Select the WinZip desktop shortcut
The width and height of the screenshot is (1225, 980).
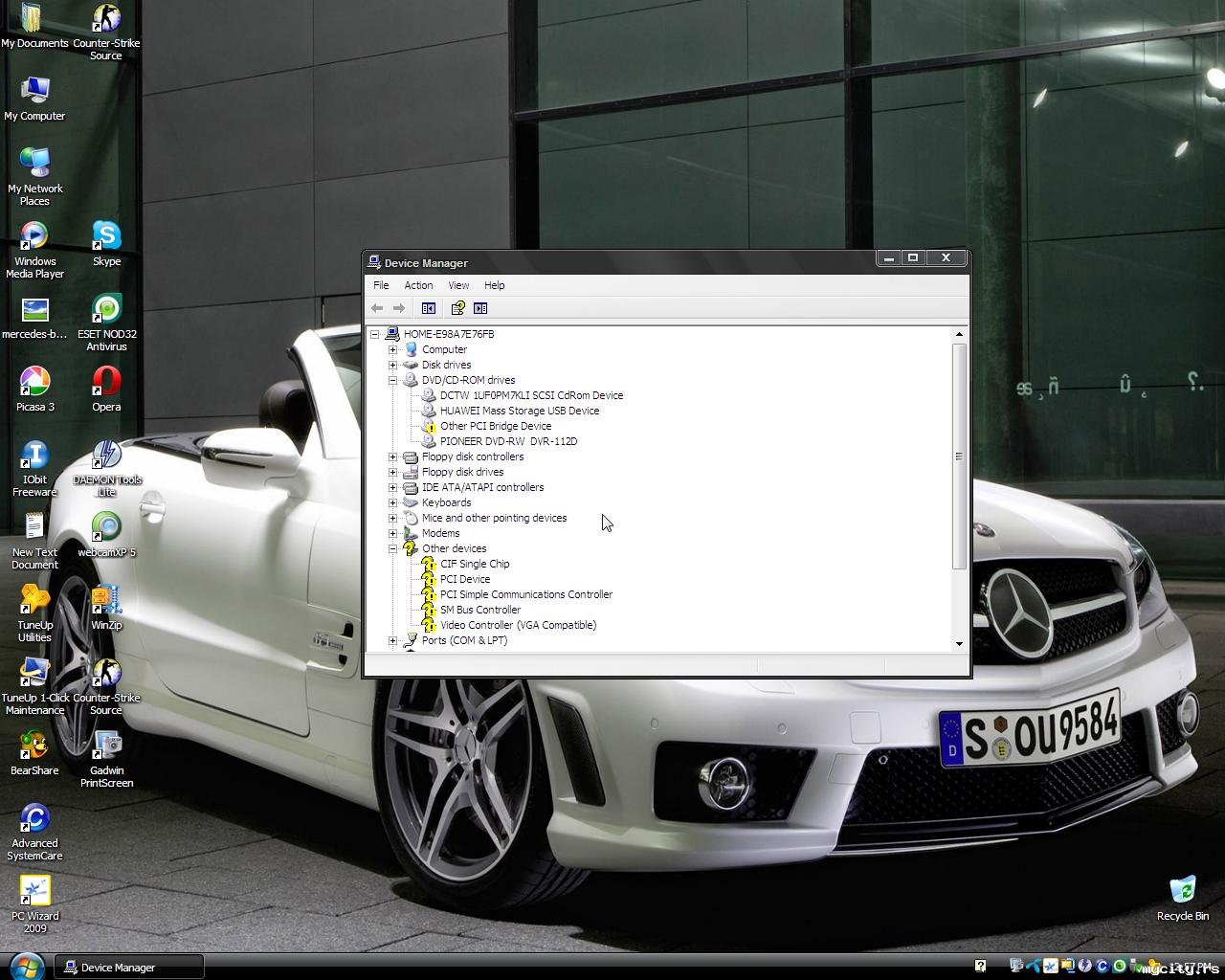click(106, 608)
